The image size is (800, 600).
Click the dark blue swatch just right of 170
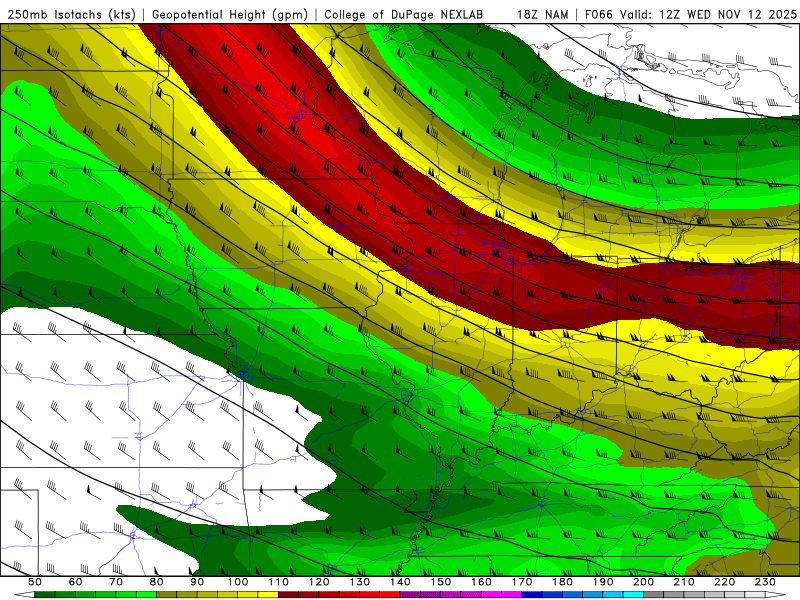click(532, 595)
